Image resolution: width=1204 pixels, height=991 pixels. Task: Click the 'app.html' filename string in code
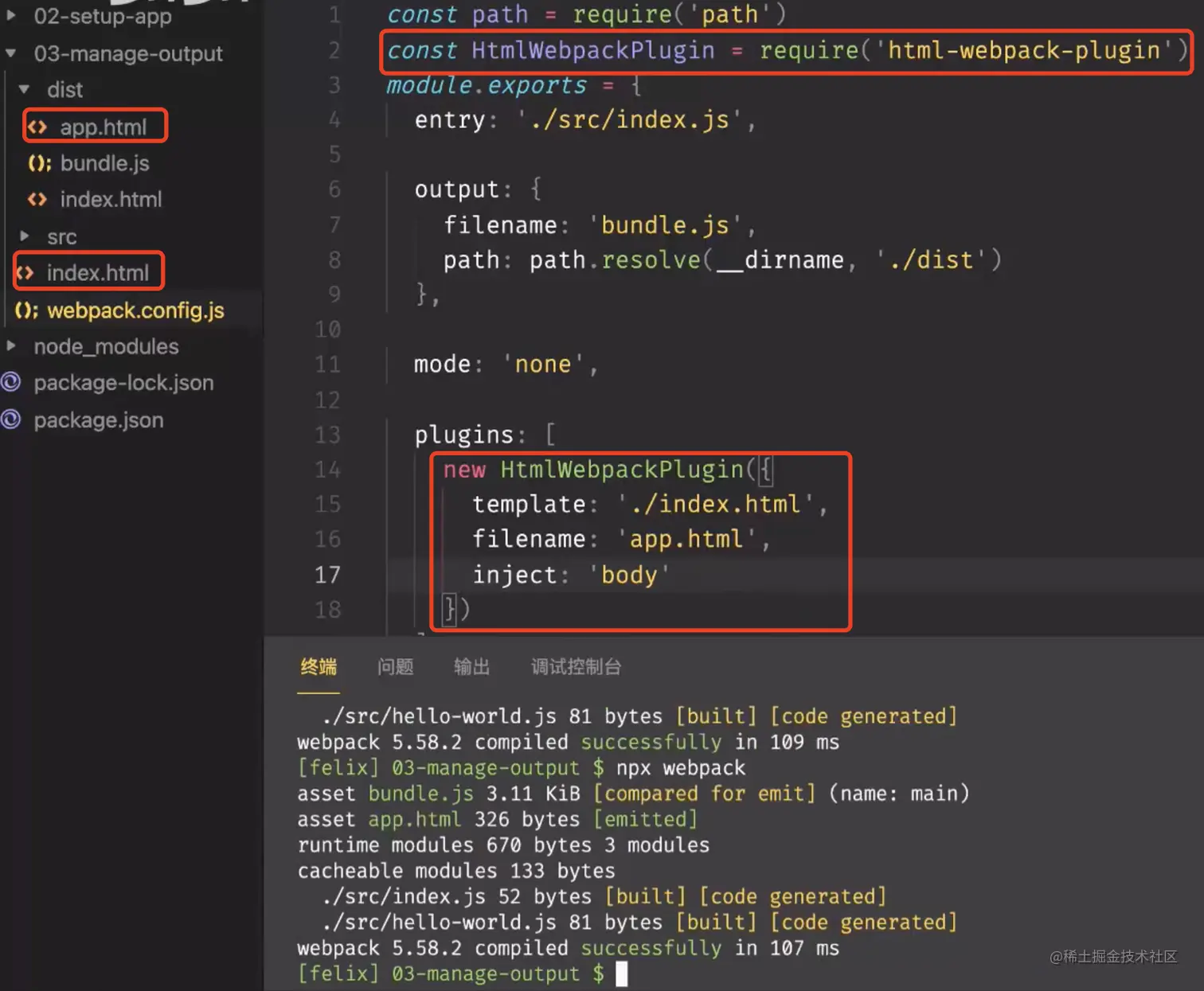click(x=686, y=539)
